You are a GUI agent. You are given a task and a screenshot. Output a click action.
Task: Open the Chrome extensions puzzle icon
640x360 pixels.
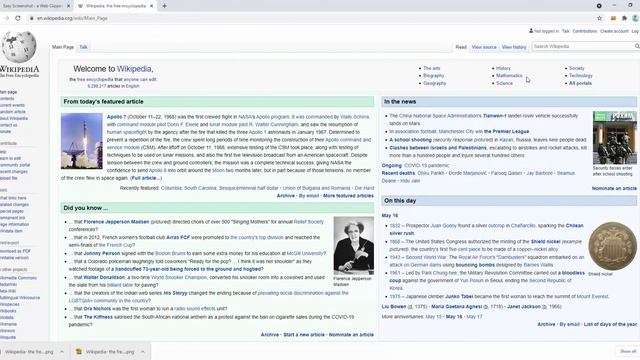point(624,18)
